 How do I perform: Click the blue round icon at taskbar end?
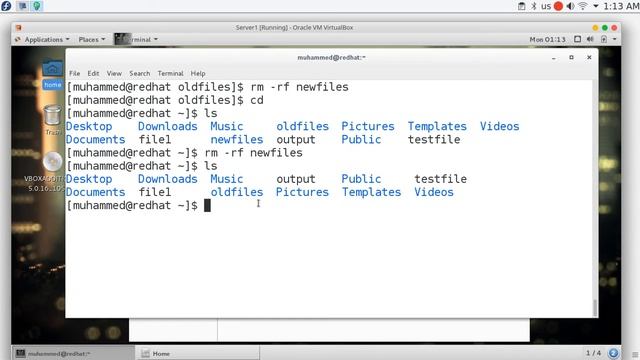(613, 353)
